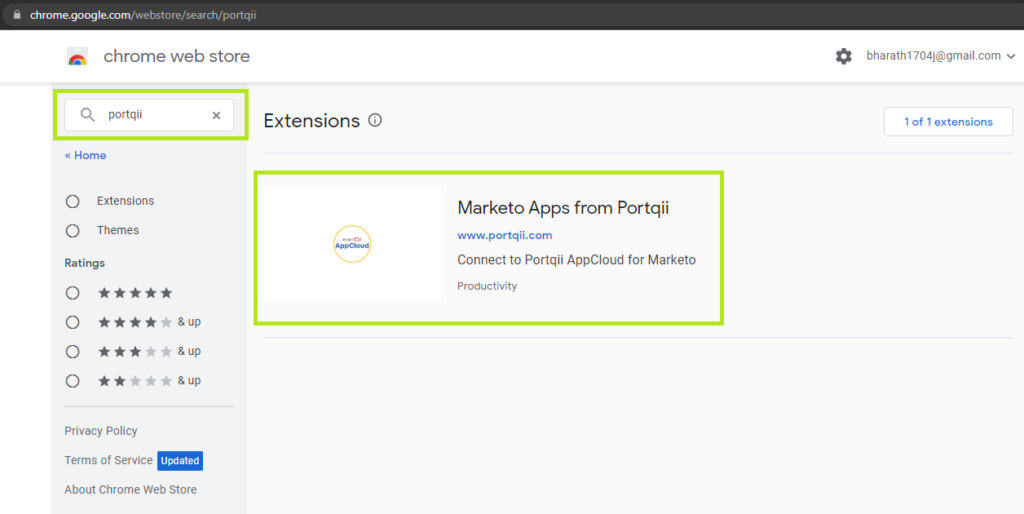Select the two stars & up filter
This screenshot has width=1024, height=514.
72,381
